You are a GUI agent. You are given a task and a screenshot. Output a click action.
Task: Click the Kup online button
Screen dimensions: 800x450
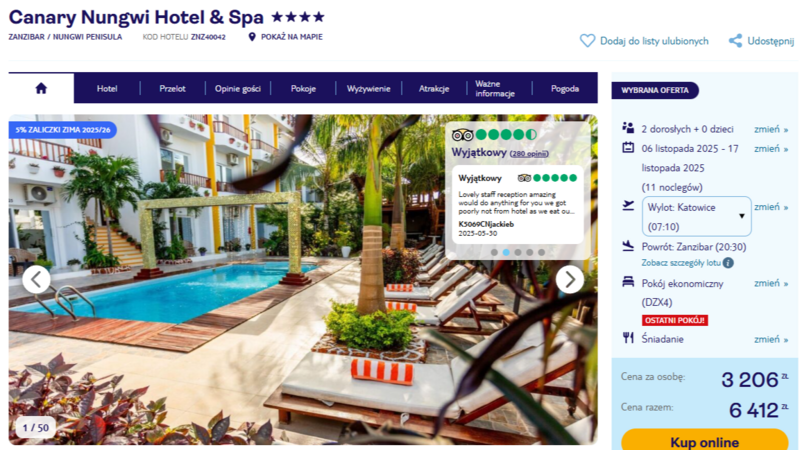click(x=705, y=440)
